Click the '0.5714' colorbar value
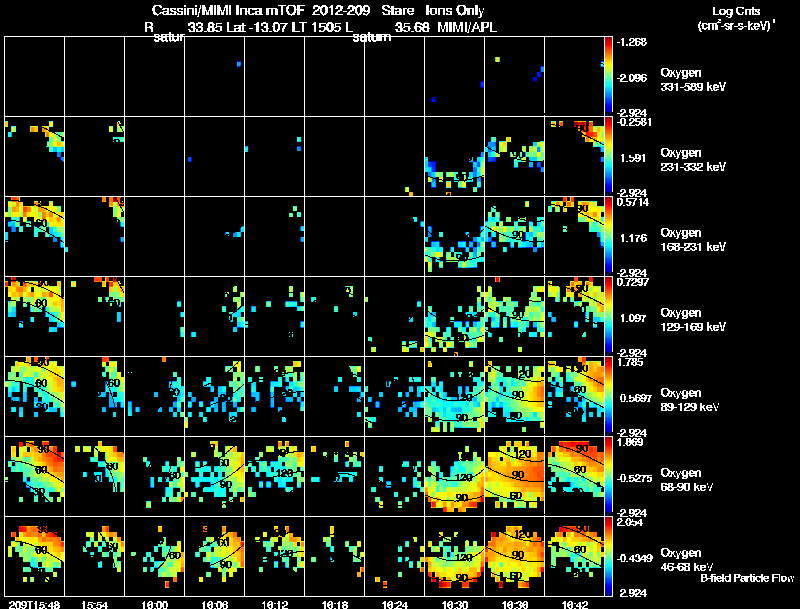The height and width of the screenshot is (609, 800). [633, 202]
